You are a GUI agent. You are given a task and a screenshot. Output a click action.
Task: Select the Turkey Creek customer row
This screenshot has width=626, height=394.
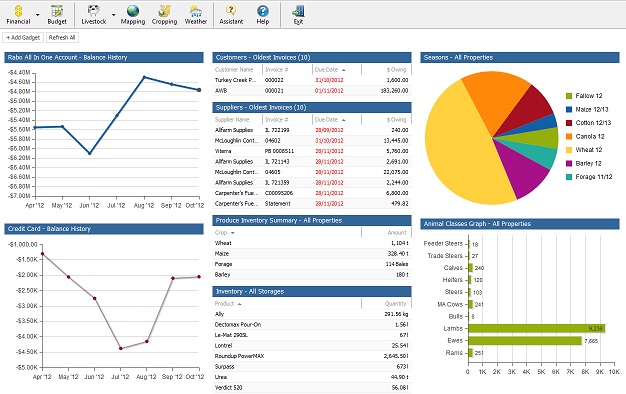pos(312,80)
